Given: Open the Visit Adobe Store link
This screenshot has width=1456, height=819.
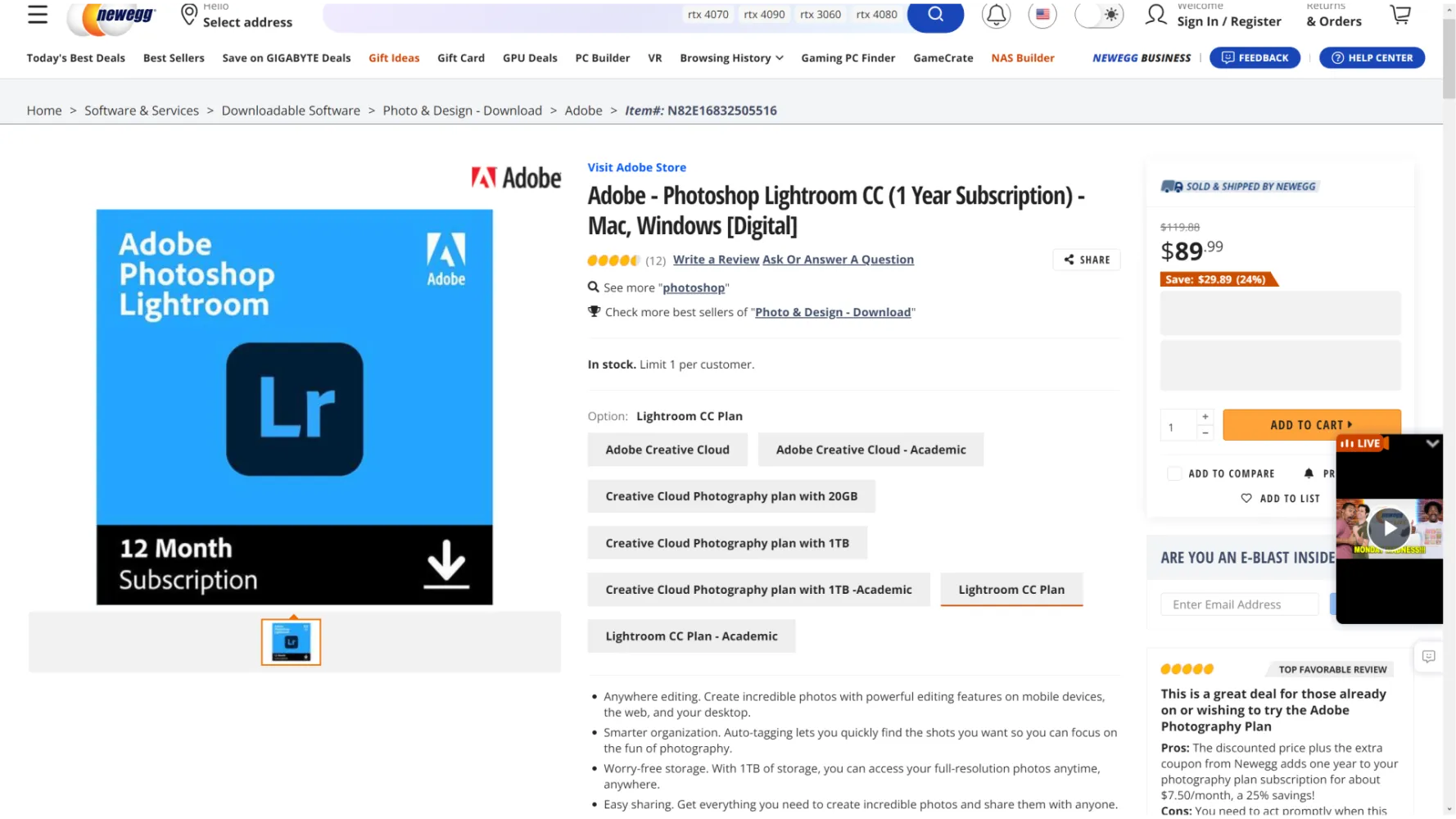Looking at the screenshot, I should [636, 167].
